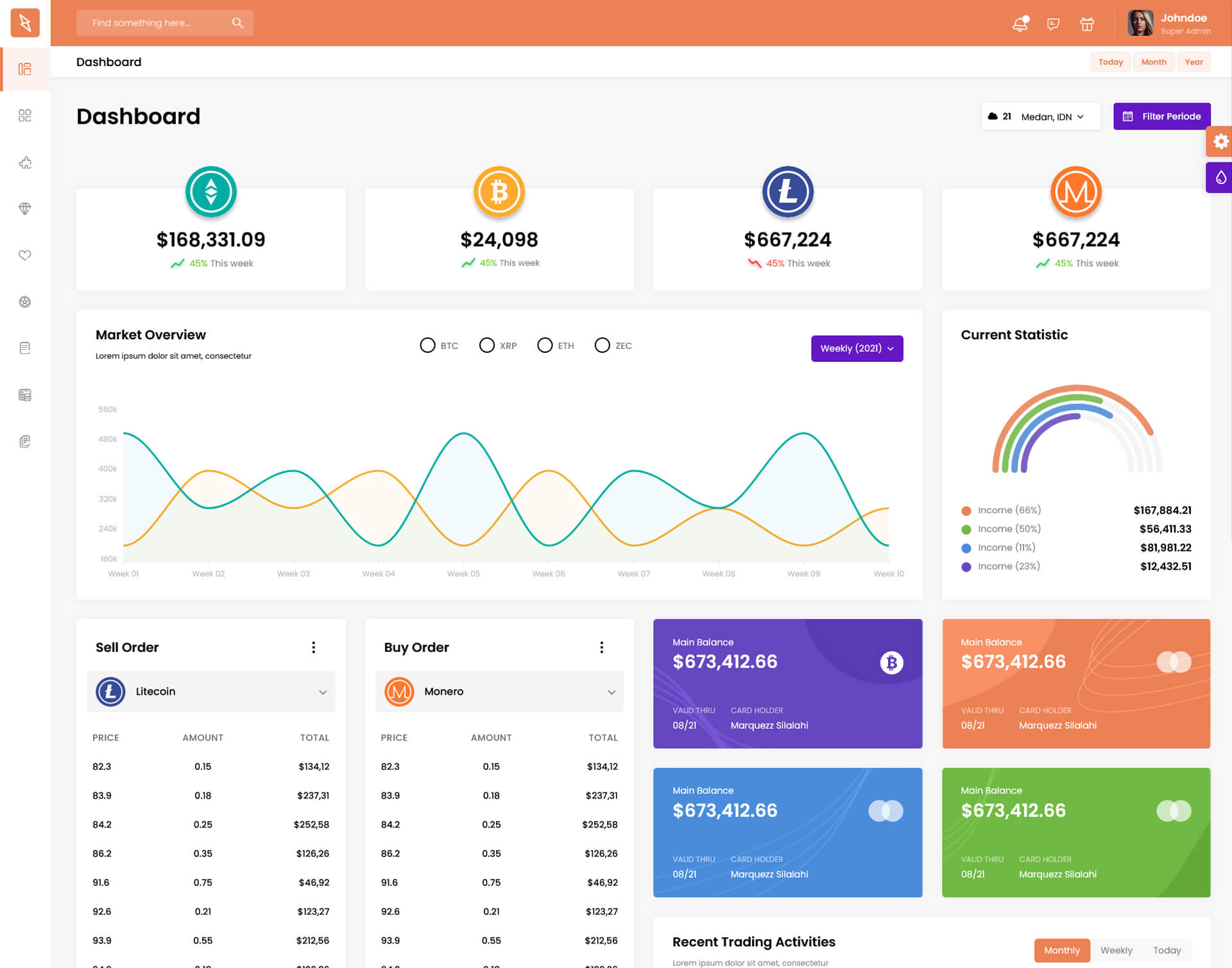
Task: Switch to the Month tab
Action: coord(1153,62)
